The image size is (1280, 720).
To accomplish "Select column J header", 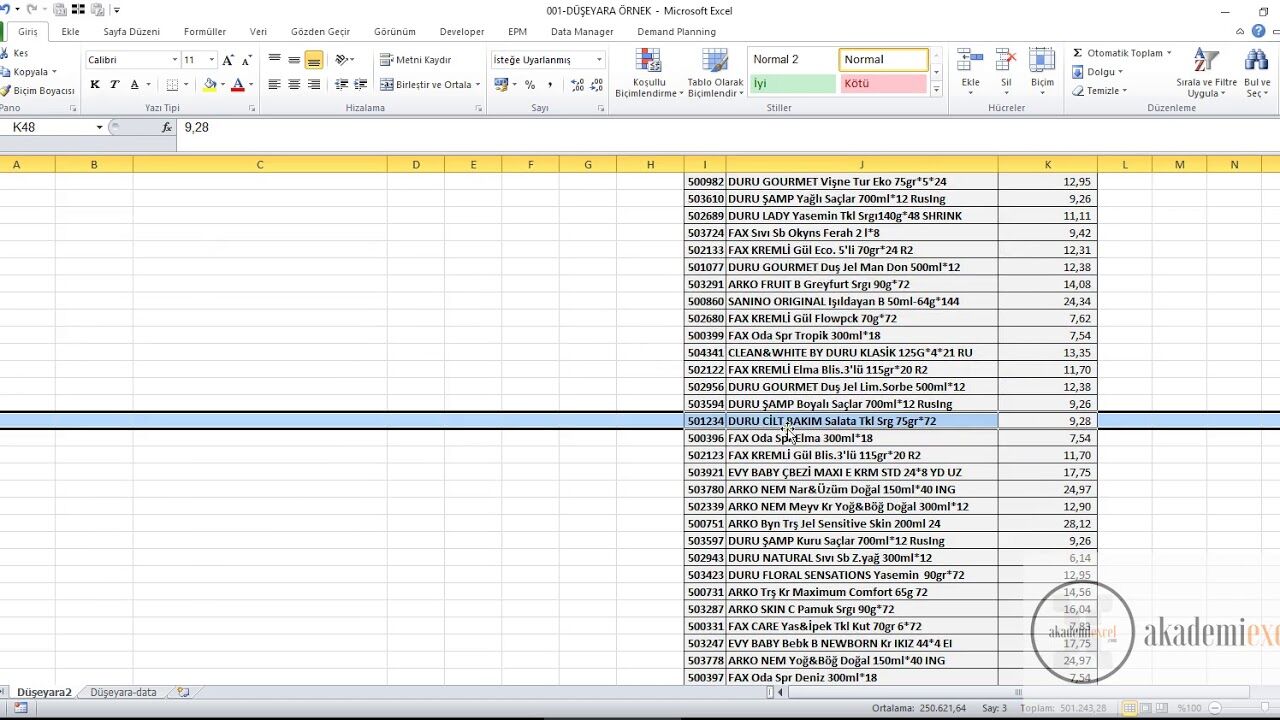I will pos(861,165).
